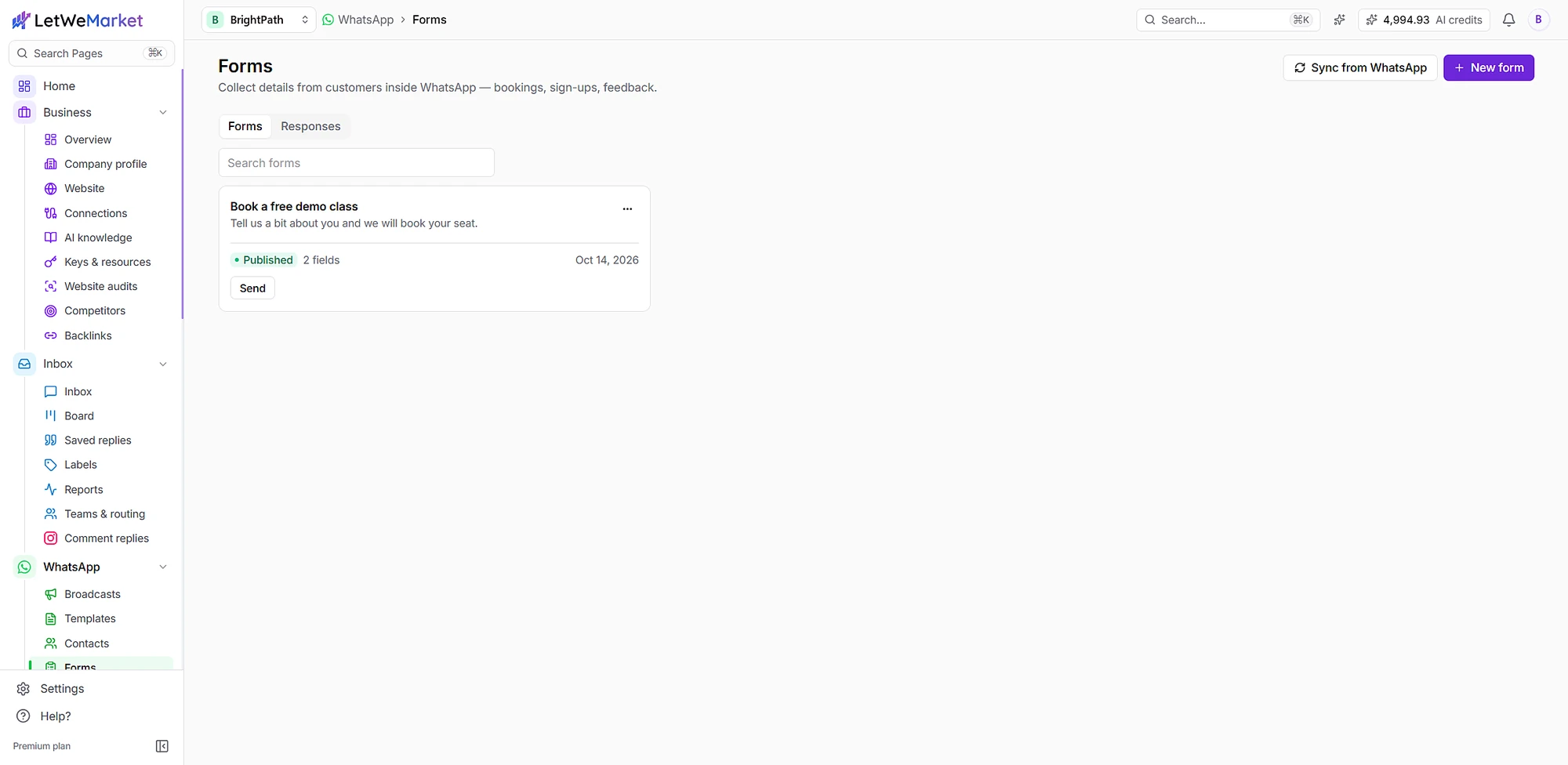Click the 'Book a free demo class' title

294,206
